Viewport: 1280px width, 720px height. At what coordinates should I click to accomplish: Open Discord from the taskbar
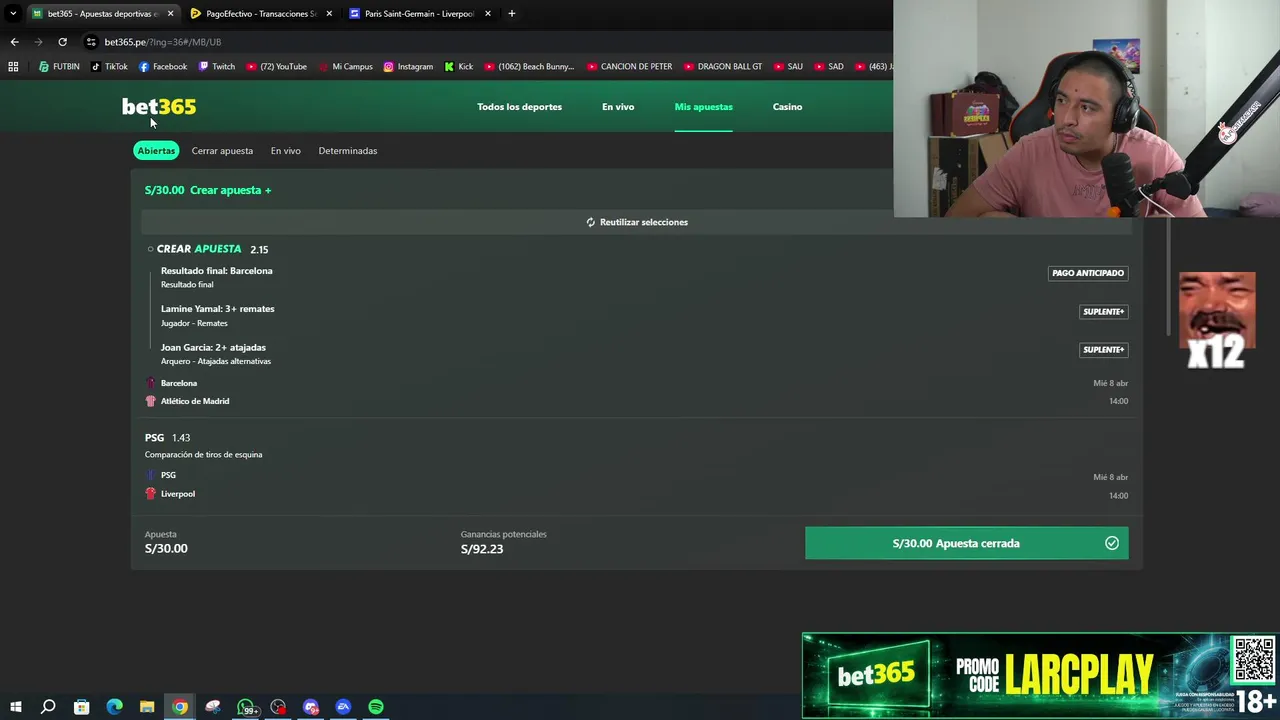click(x=311, y=707)
